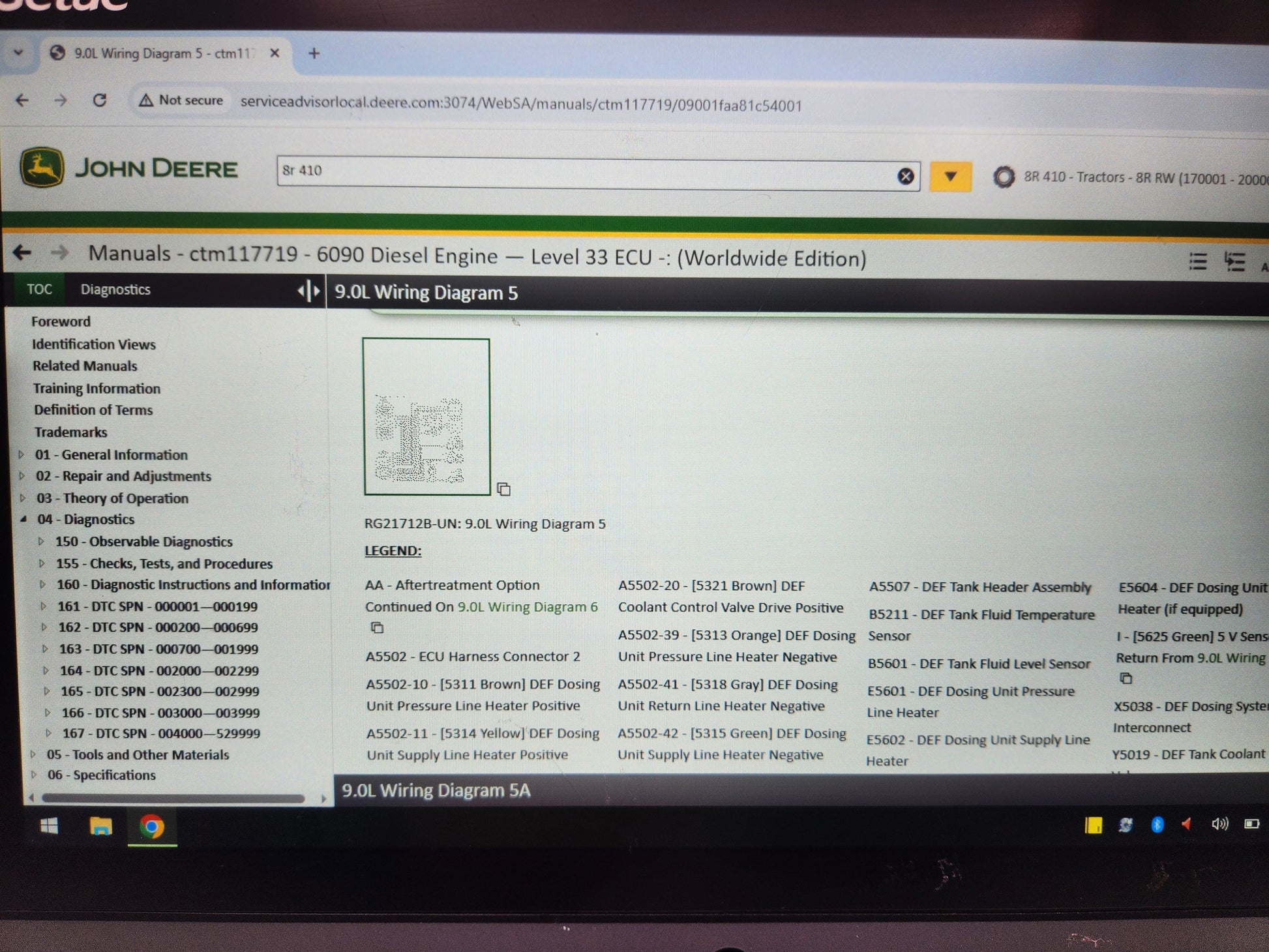Viewport: 1269px width, 952px height.
Task: Click the volume speaker tray icon
Action: [x=1219, y=824]
